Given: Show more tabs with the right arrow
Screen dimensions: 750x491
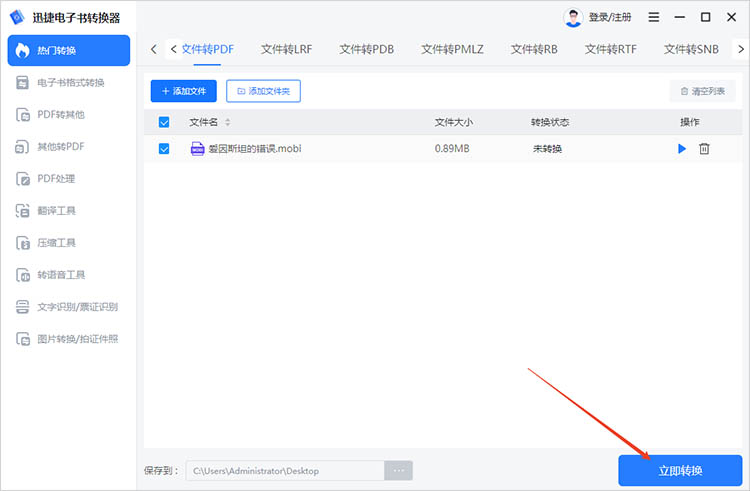Looking at the screenshot, I should (741, 49).
